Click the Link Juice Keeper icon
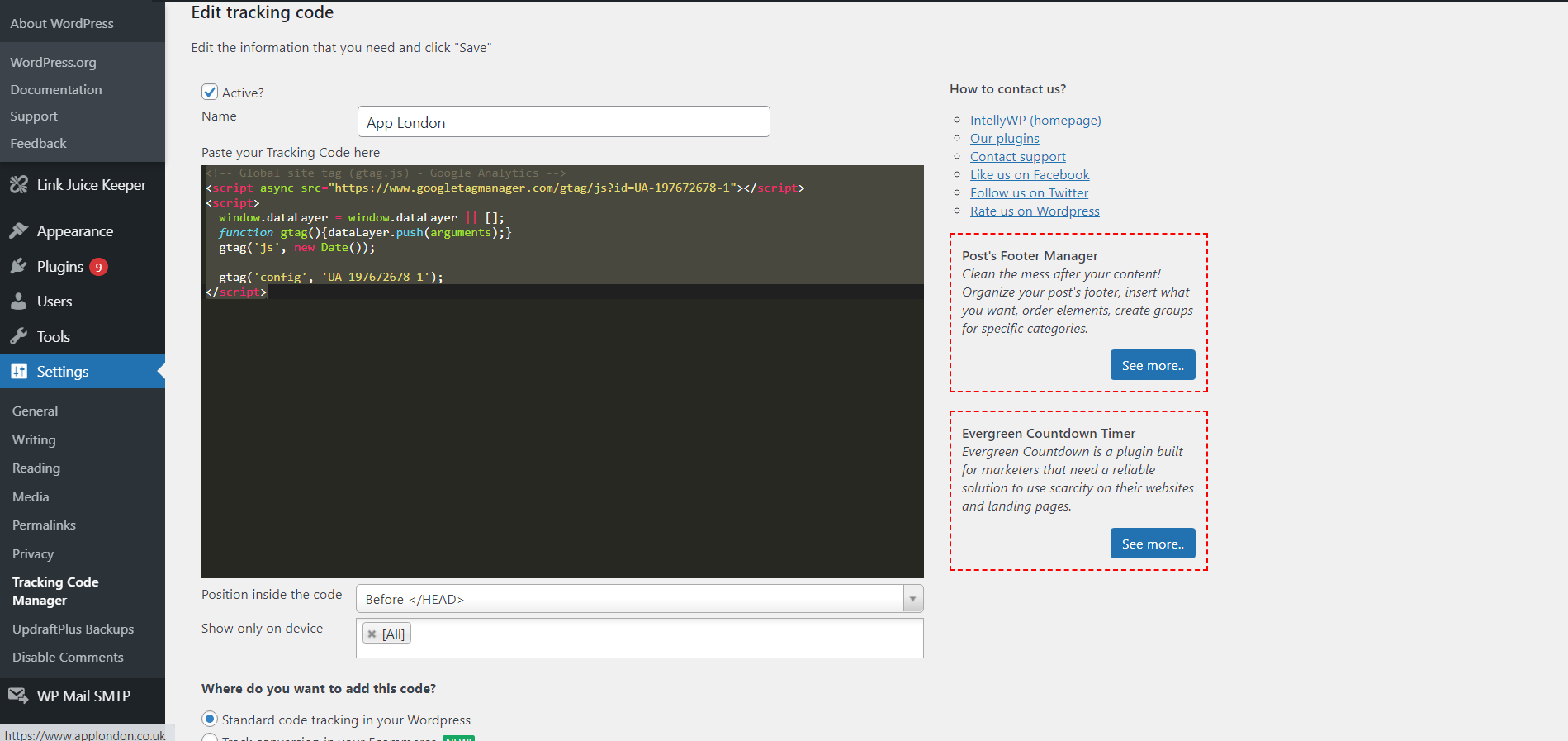The height and width of the screenshot is (741, 1568). (18, 185)
